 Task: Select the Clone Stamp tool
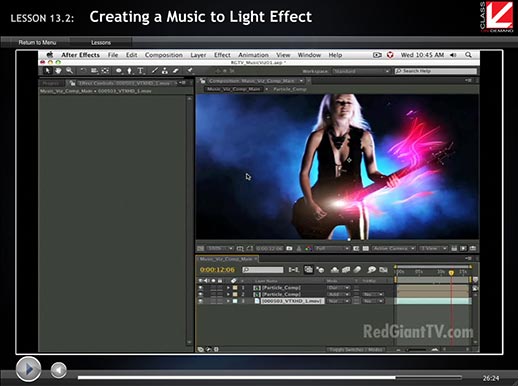click(165, 71)
